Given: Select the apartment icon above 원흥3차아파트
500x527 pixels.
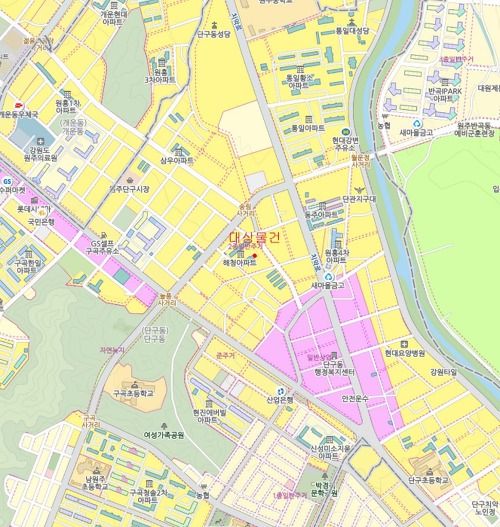Looking at the screenshot, I should (162, 63).
